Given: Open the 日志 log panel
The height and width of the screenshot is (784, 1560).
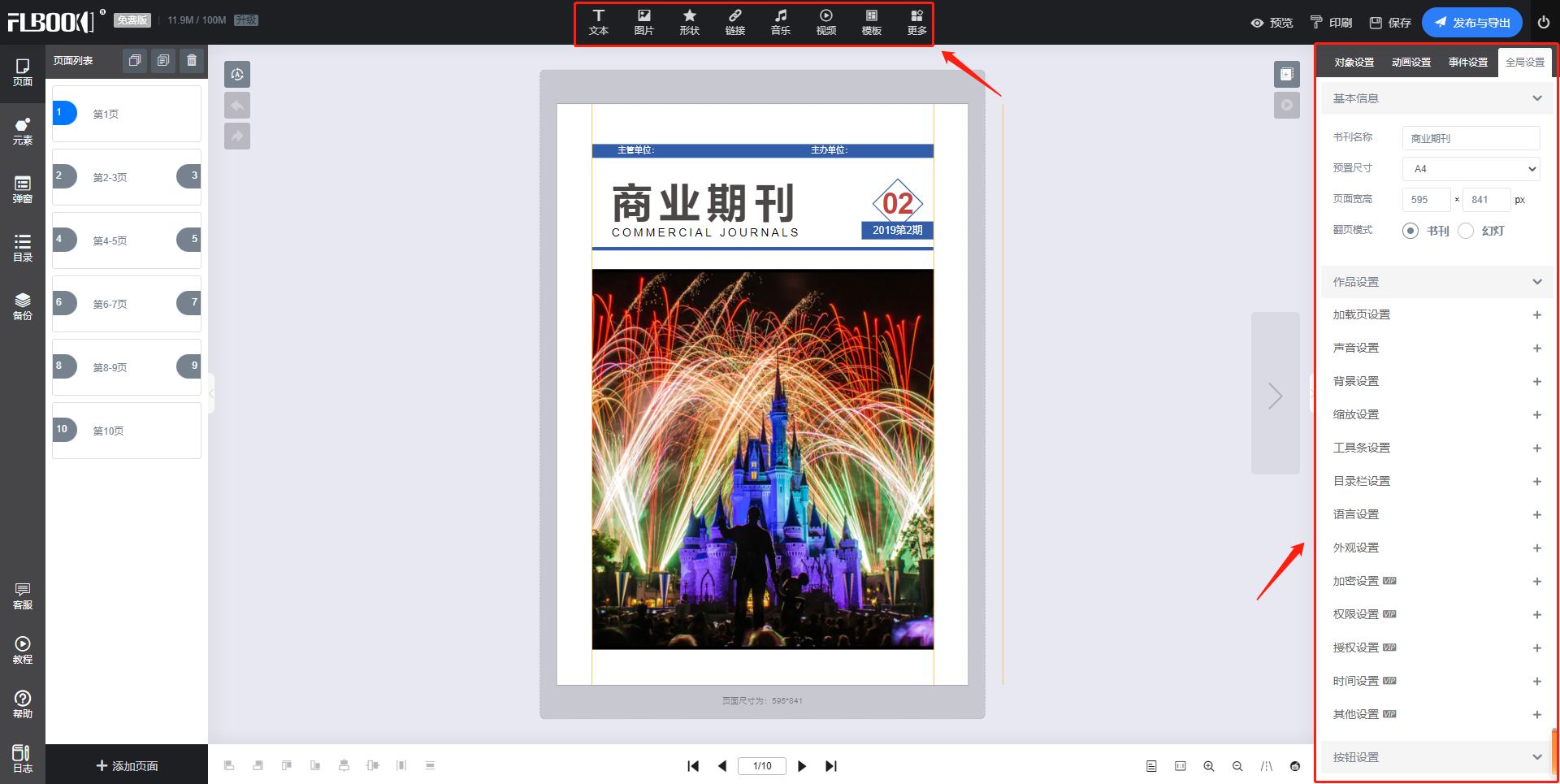Looking at the screenshot, I should pos(23,760).
